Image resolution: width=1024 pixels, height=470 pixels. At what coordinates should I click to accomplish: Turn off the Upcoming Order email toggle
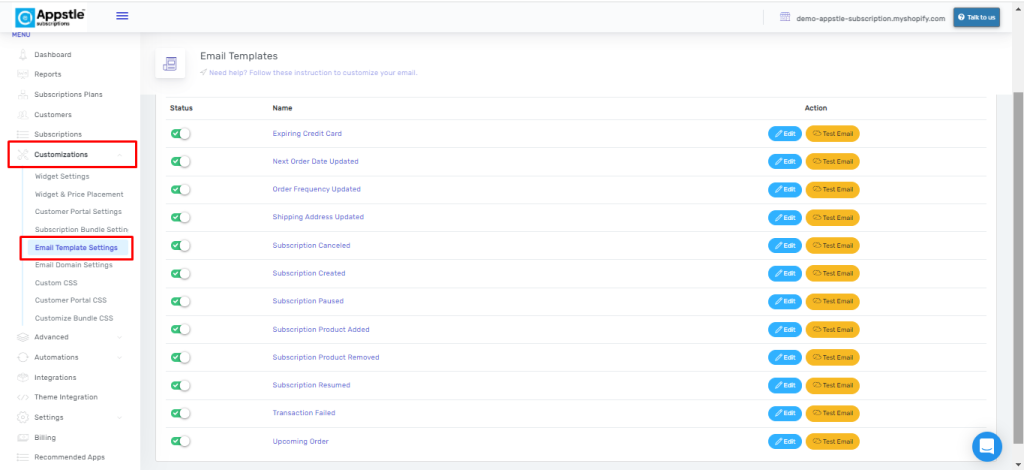(180, 441)
